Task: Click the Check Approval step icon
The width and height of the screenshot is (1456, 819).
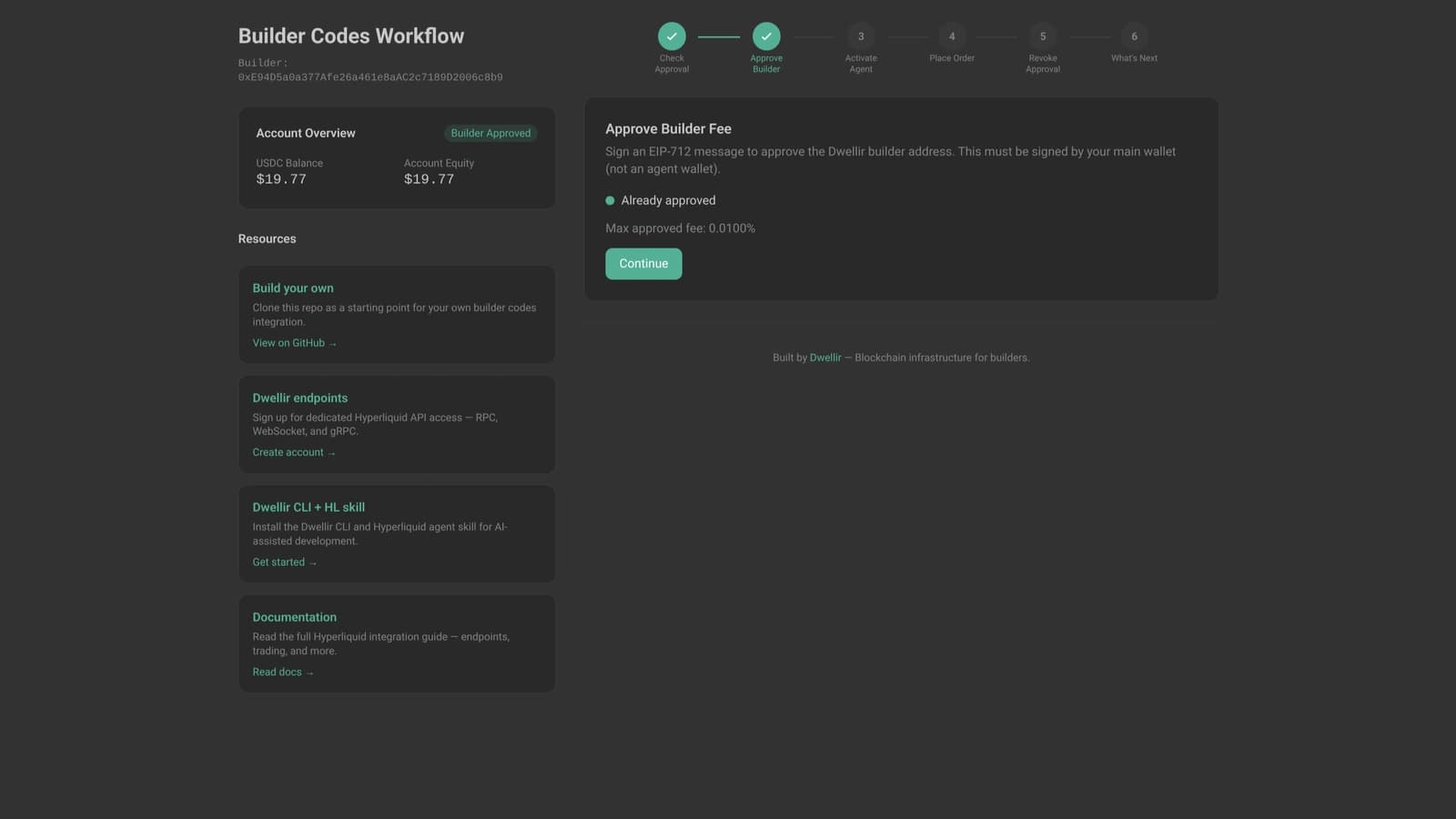Action: point(672,36)
